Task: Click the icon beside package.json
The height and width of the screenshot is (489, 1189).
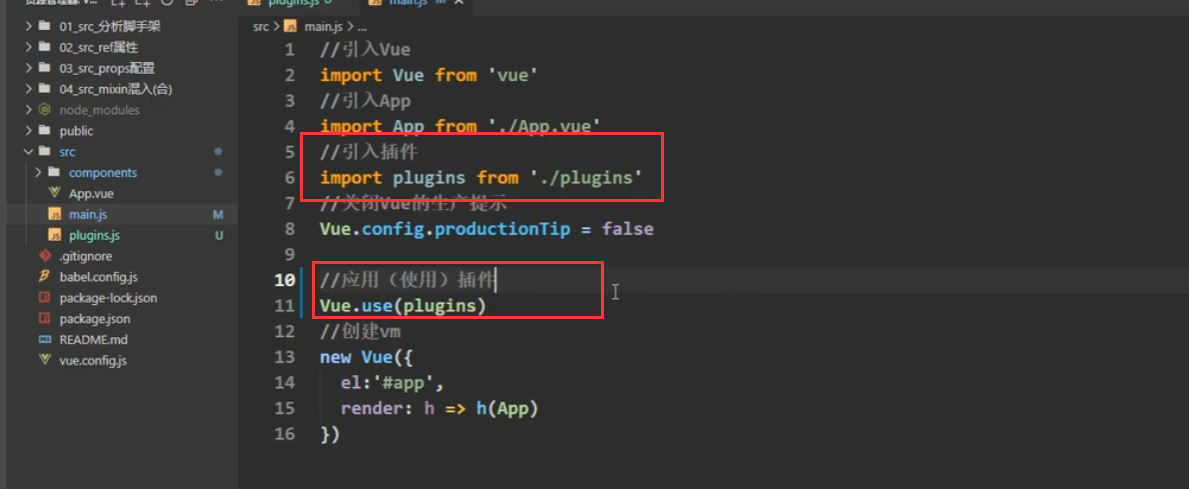Action: point(44,318)
